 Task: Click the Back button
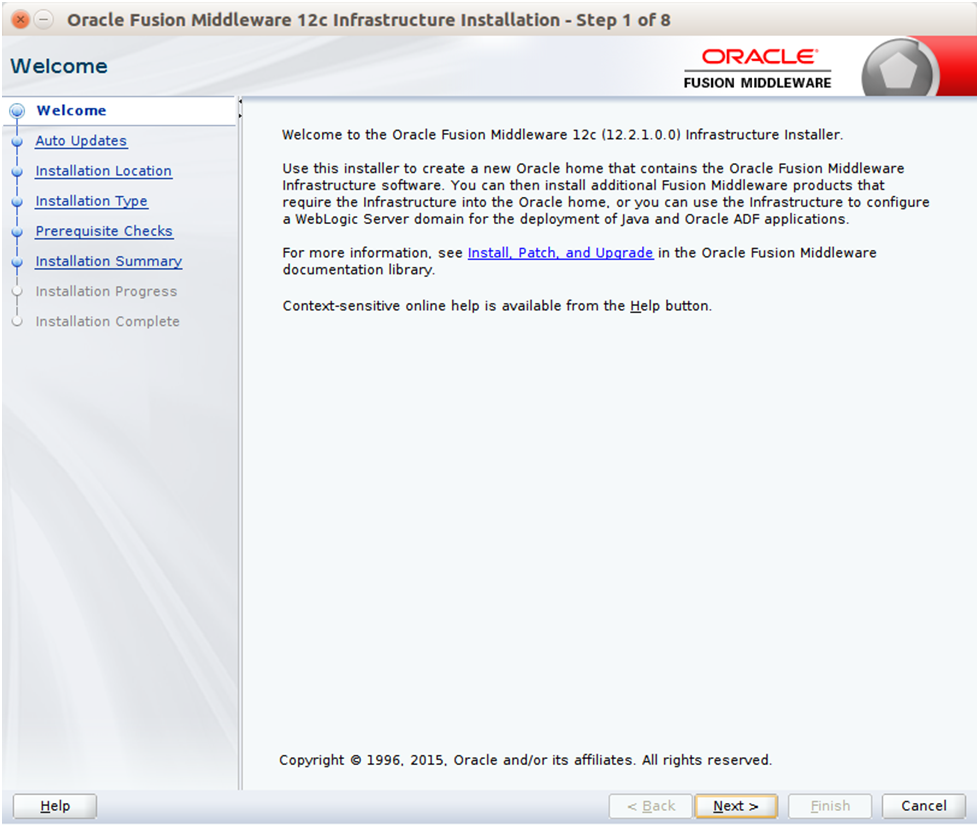(651, 806)
